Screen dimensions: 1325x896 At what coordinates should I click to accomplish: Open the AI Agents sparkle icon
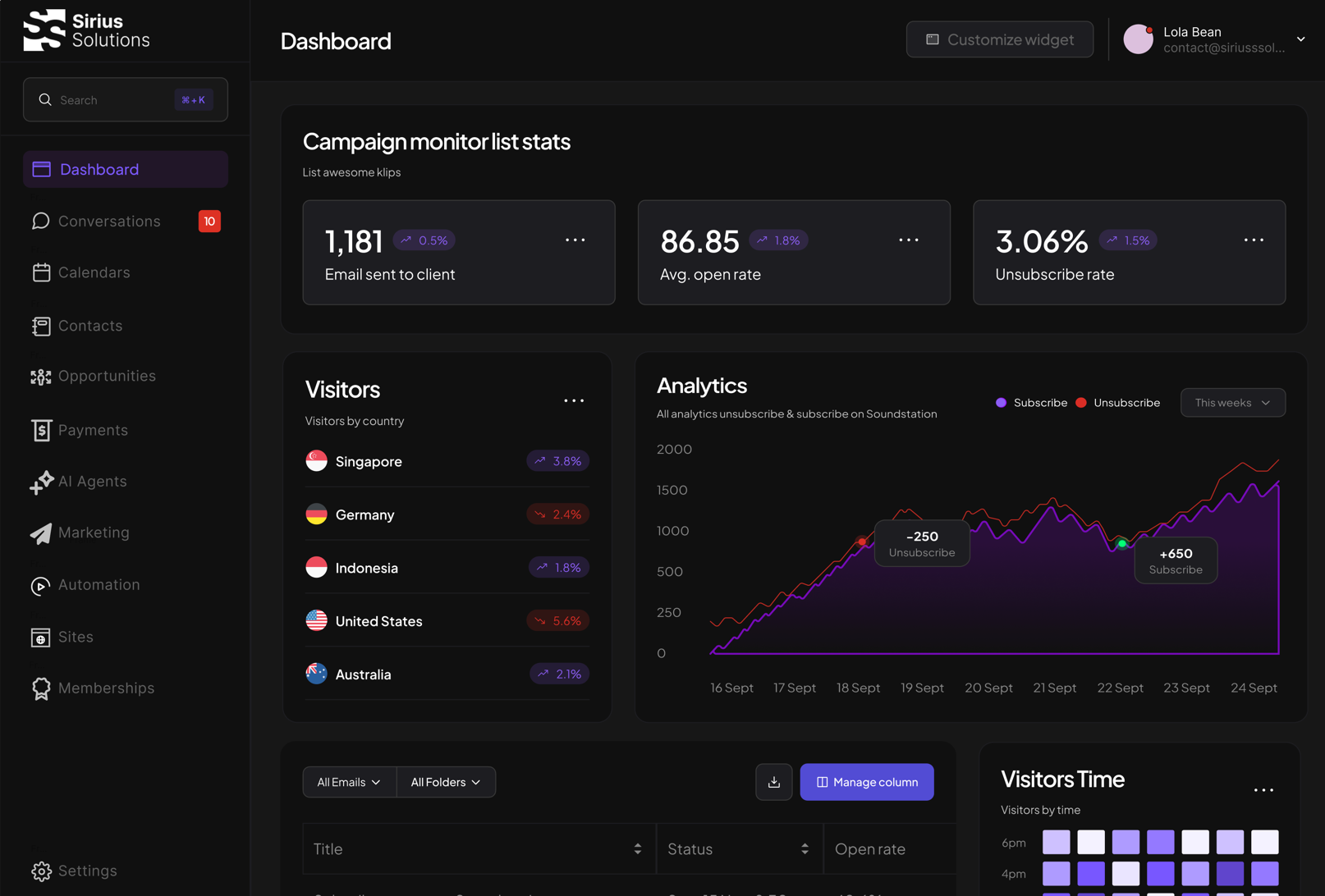(41, 482)
